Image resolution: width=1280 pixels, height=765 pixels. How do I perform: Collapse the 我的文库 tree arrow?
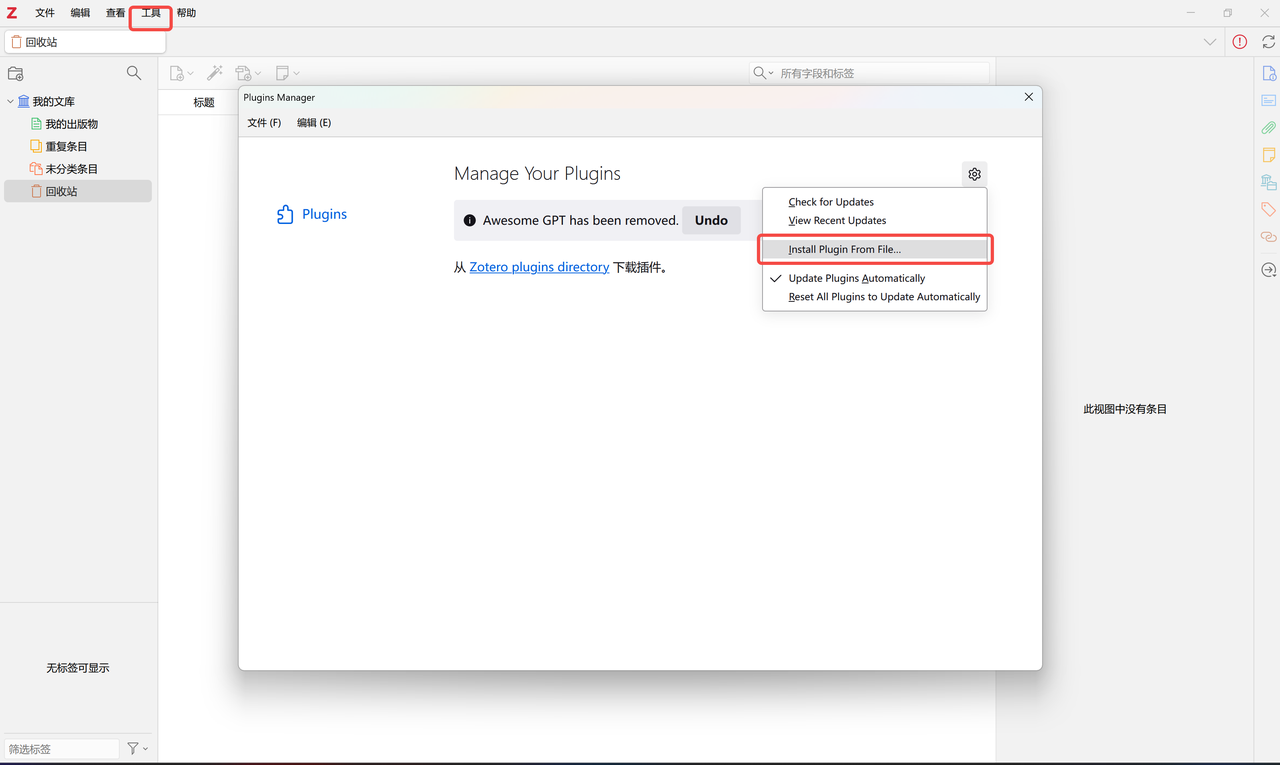pos(10,101)
